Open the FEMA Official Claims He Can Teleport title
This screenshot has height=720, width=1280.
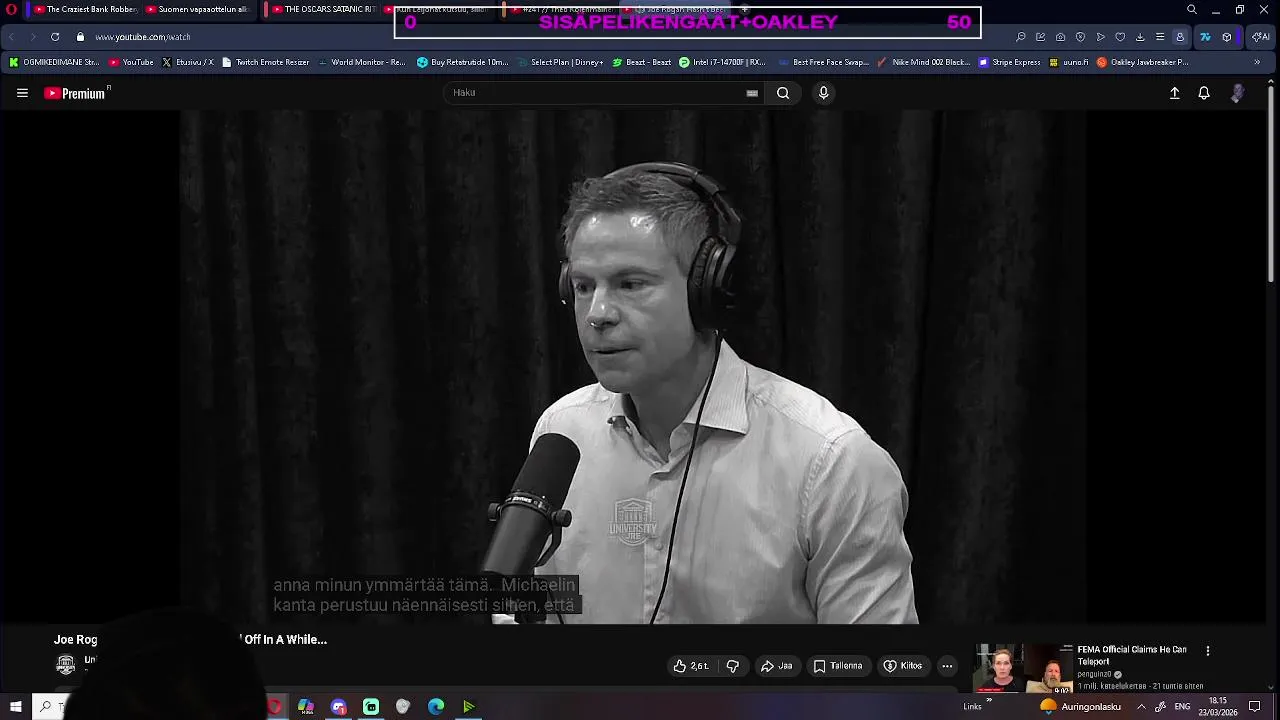[1132, 655]
